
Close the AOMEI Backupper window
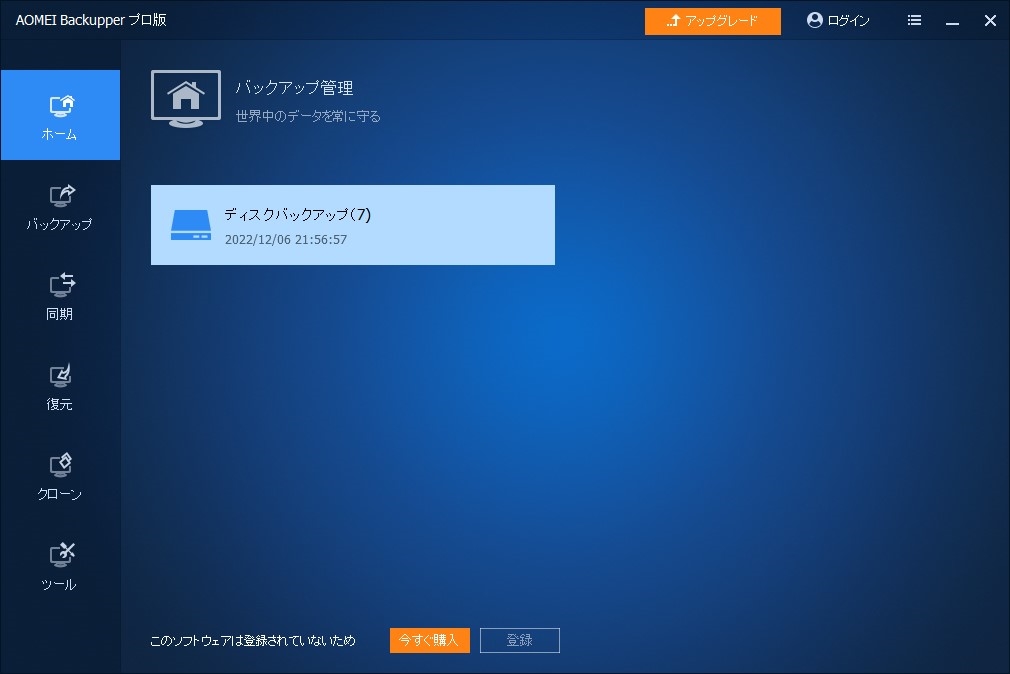[x=990, y=21]
